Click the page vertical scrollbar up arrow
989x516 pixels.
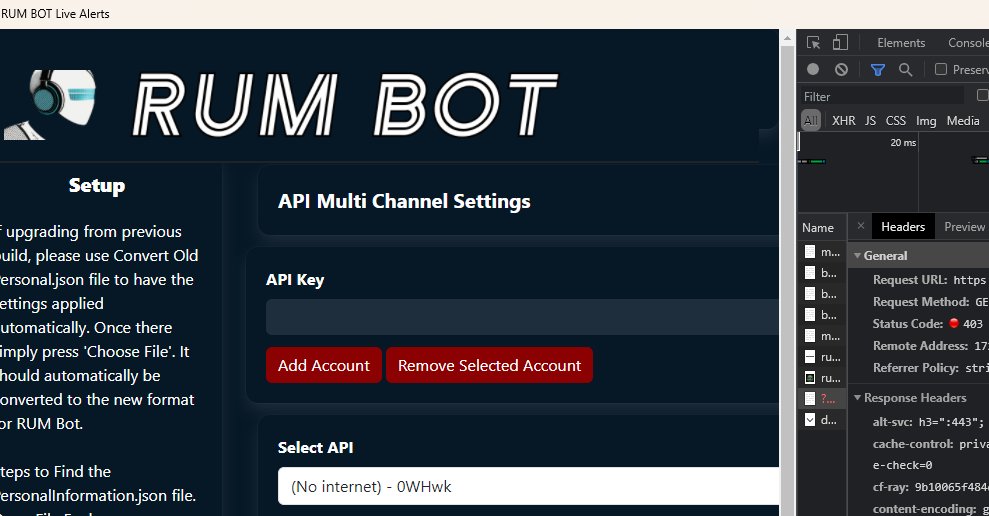(x=787, y=38)
